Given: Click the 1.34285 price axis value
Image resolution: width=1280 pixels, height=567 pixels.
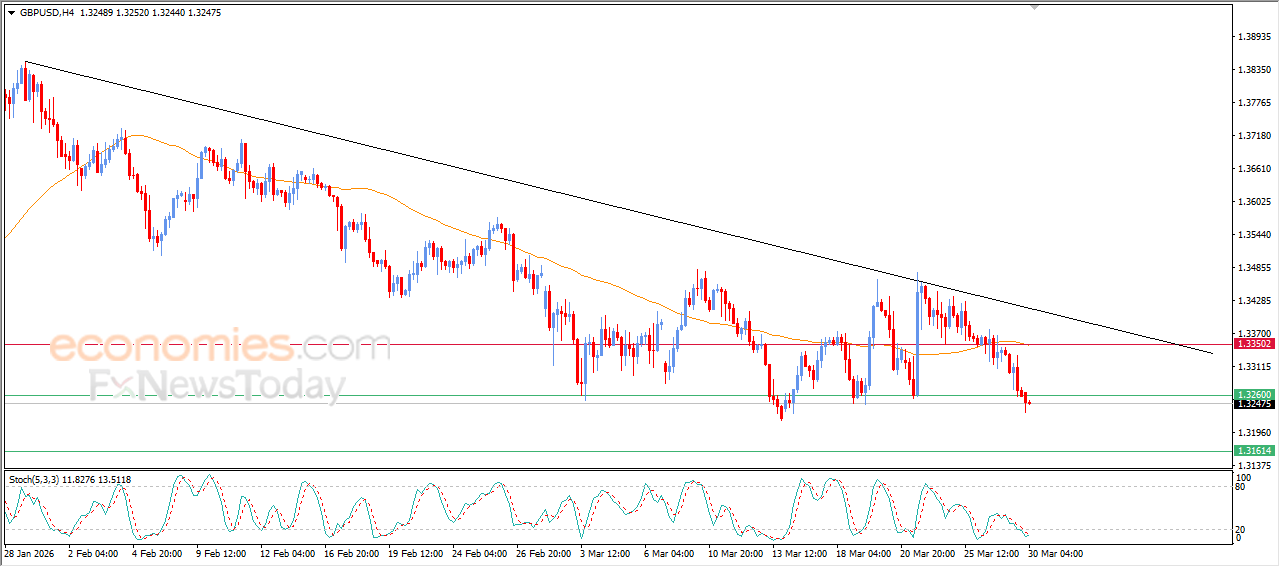Looking at the screenshot, I should click(1254, 301).
